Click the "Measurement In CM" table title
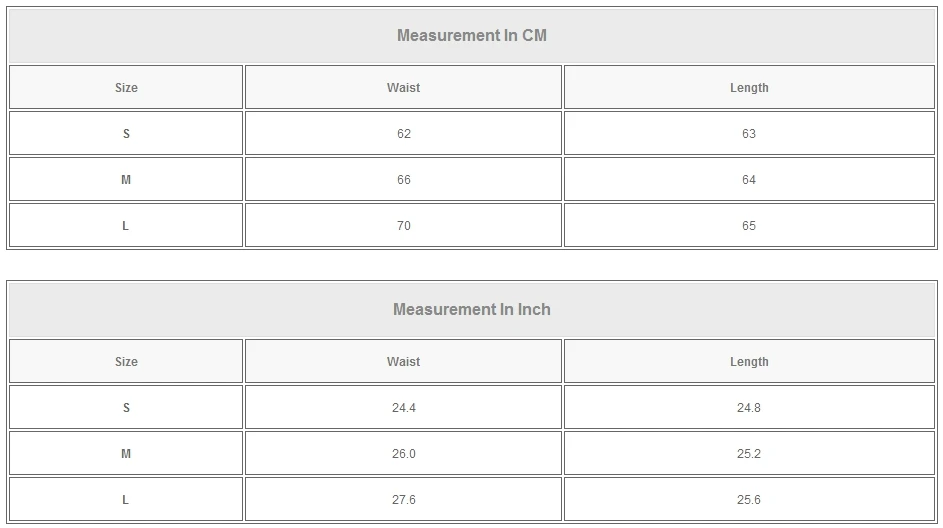 471,36
